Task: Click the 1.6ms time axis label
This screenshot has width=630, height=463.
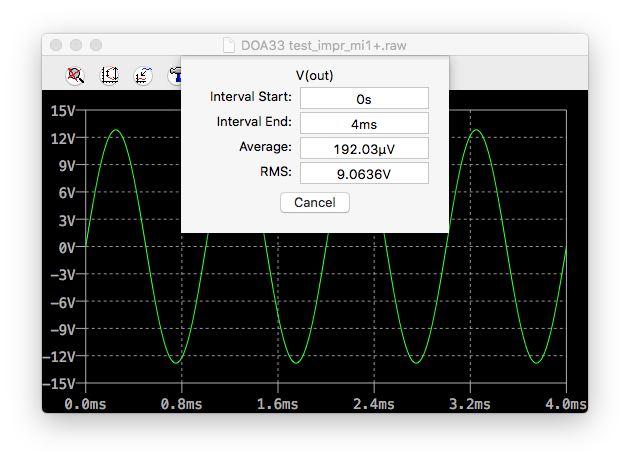Action: click(278, 404)
